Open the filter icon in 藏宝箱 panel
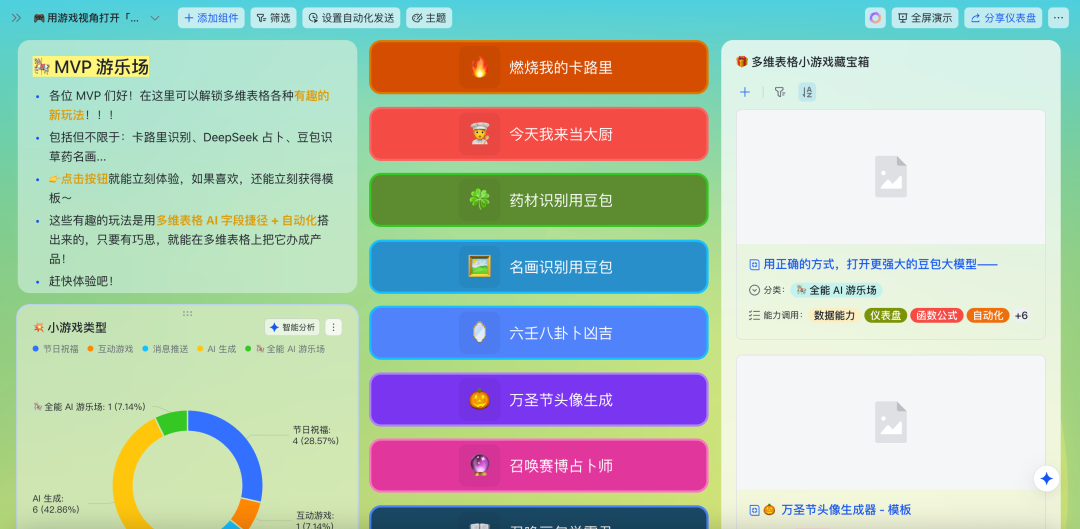Viewport: 1080px width, 529px height. [780, 92]
